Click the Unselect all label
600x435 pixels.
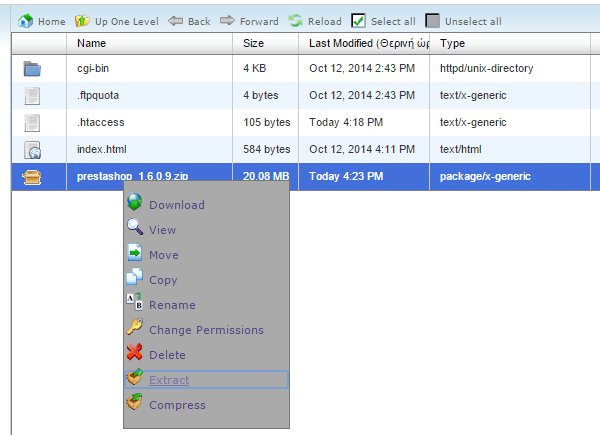473,21
